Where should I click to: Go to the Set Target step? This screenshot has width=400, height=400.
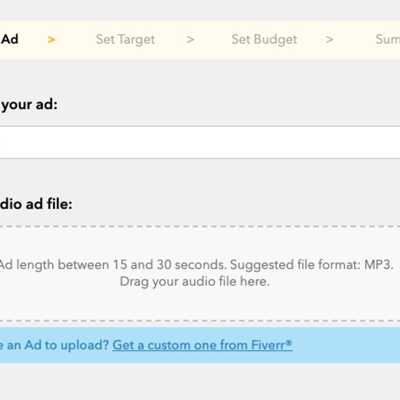[x=125, y=40]
